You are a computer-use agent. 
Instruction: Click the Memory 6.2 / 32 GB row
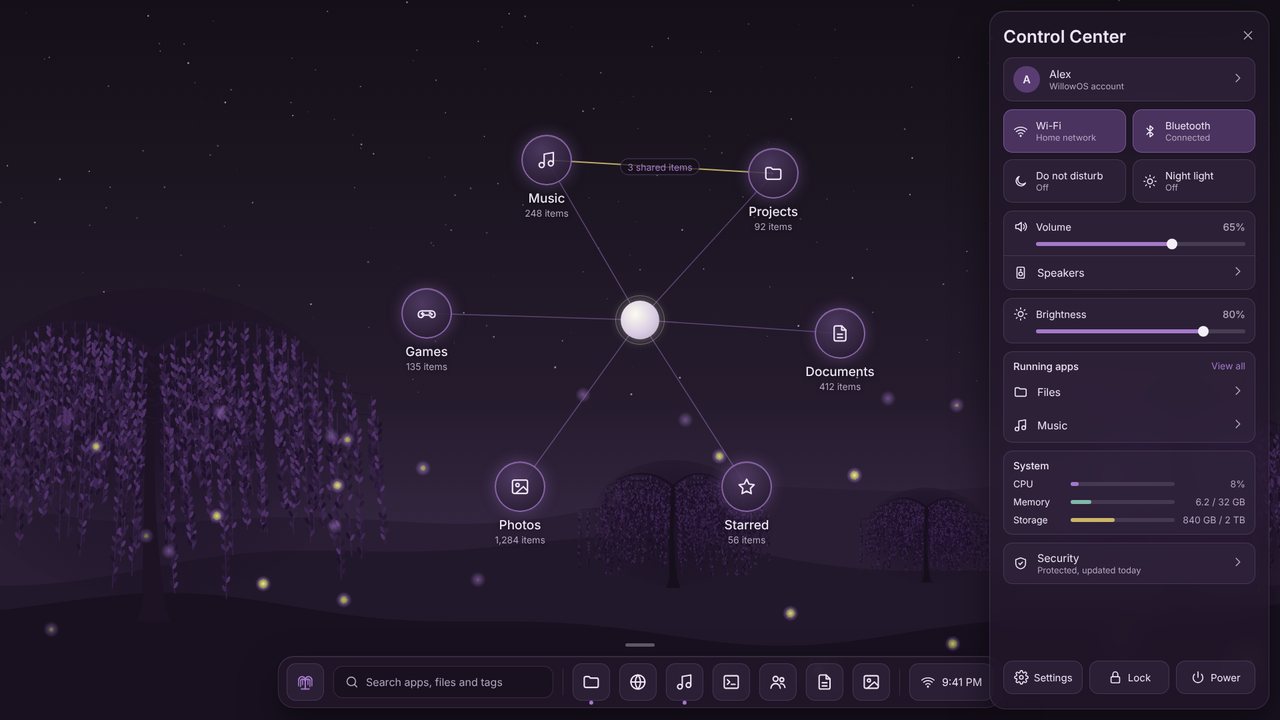pos(1129,502)
